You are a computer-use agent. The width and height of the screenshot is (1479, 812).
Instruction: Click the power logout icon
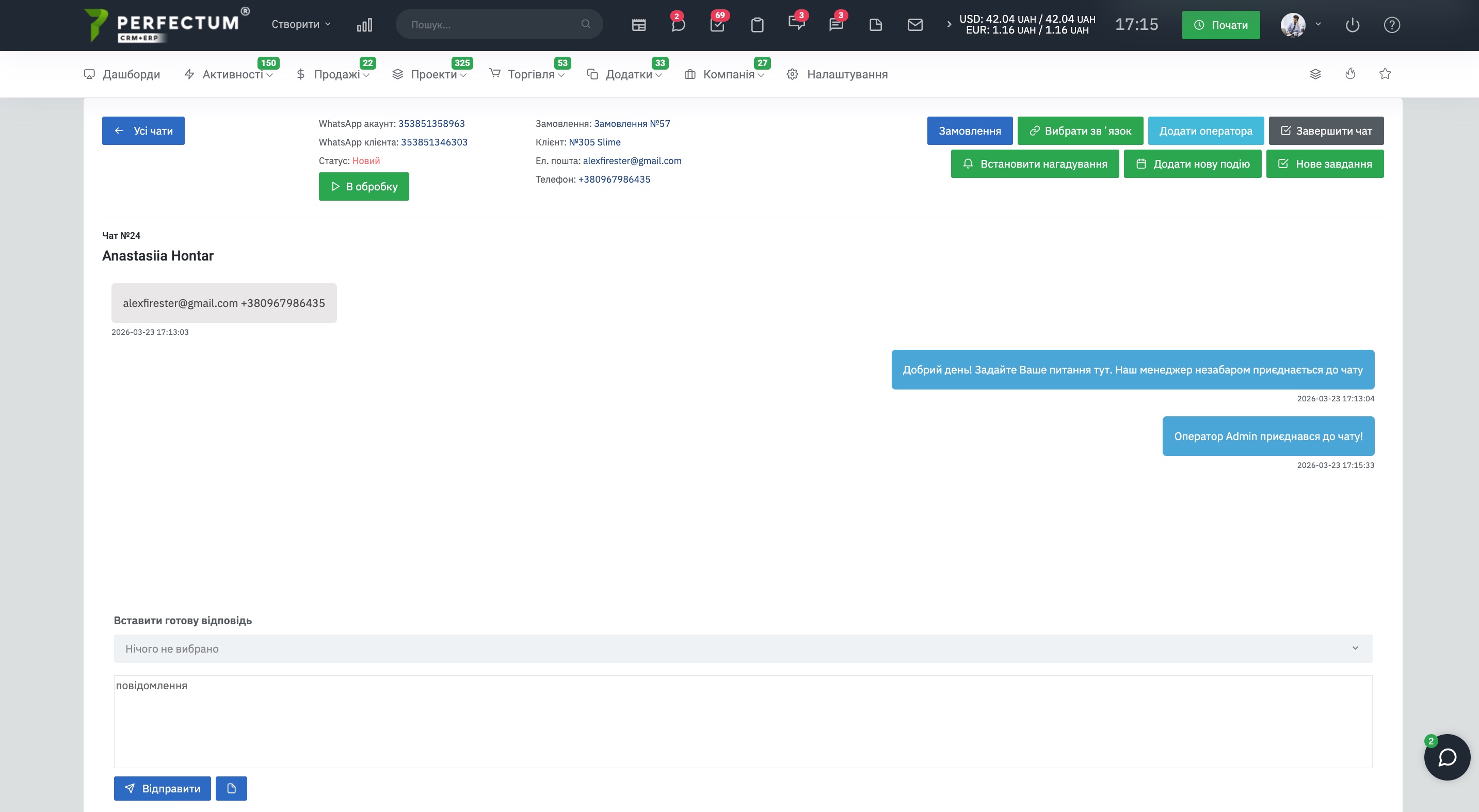(1352, 25)
